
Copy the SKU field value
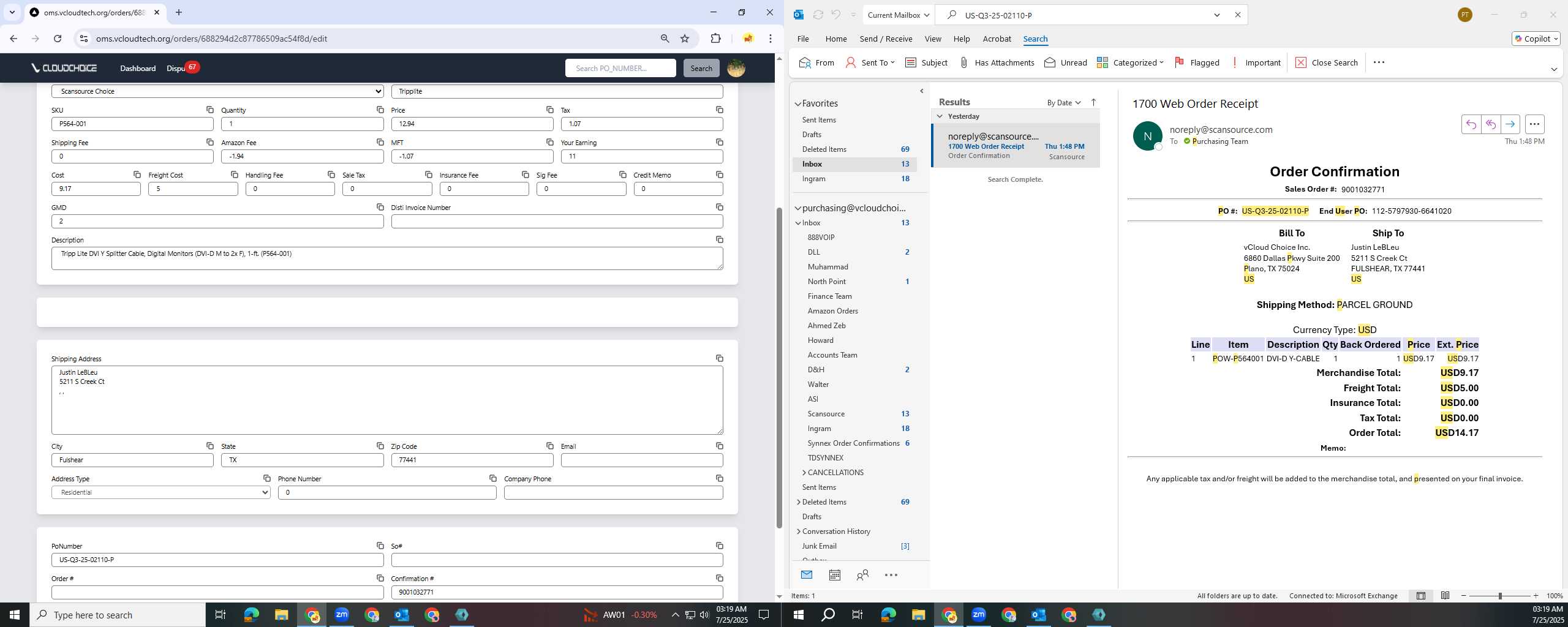click(210, 110)
